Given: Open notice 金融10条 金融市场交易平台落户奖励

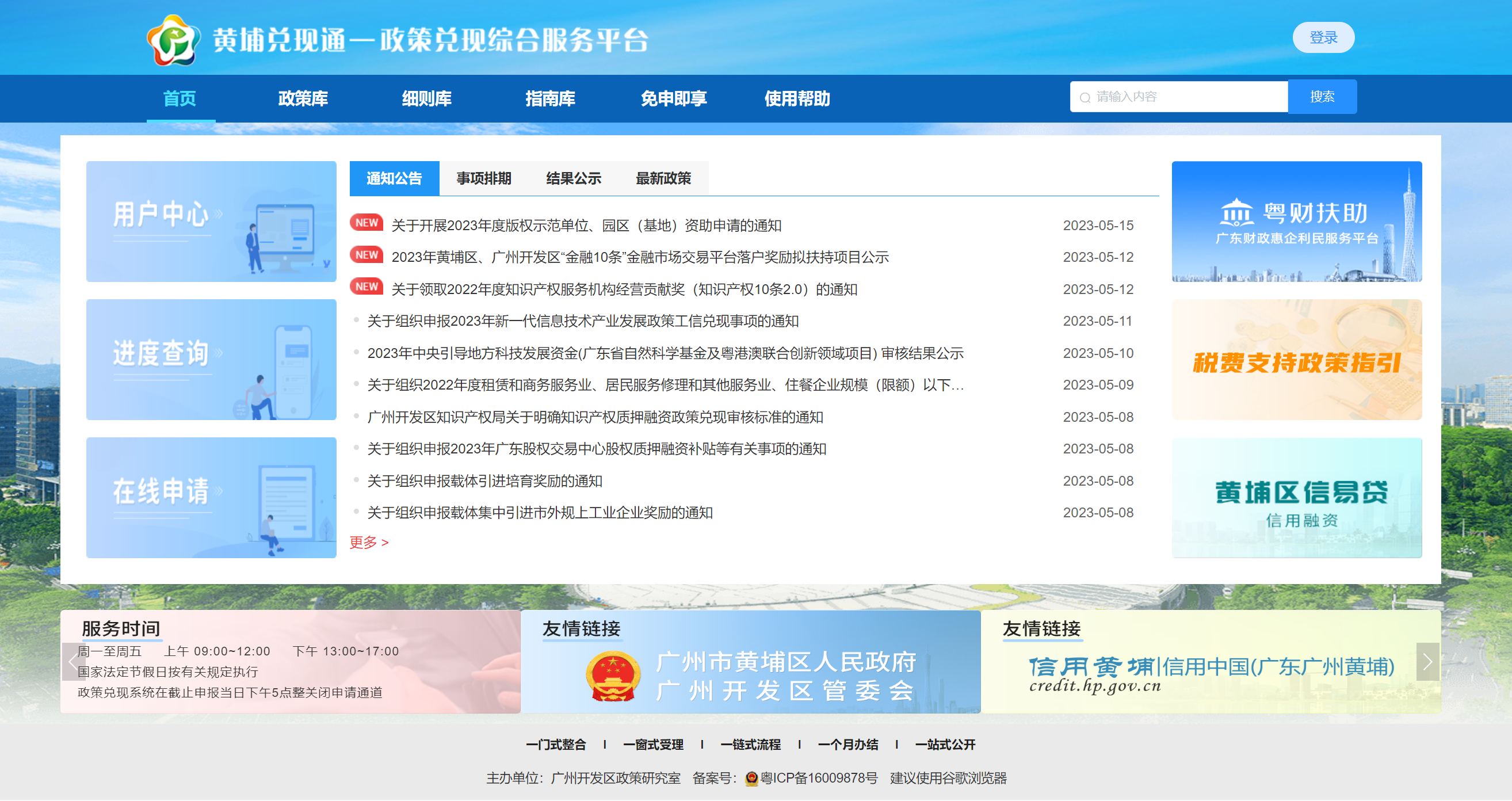Looking at the screenshot, I should click(640, 257).
